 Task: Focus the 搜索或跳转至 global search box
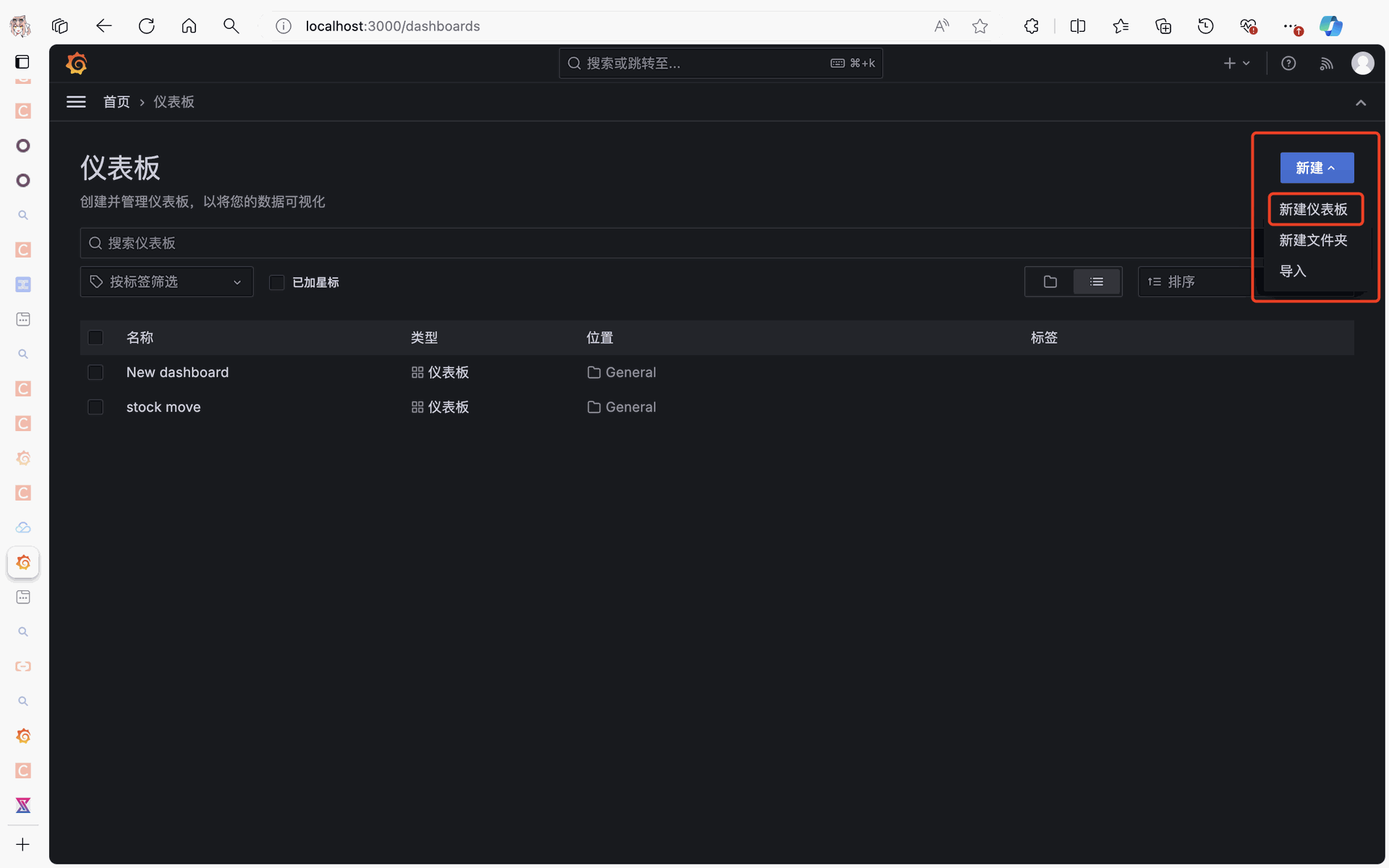click(721, 64)
